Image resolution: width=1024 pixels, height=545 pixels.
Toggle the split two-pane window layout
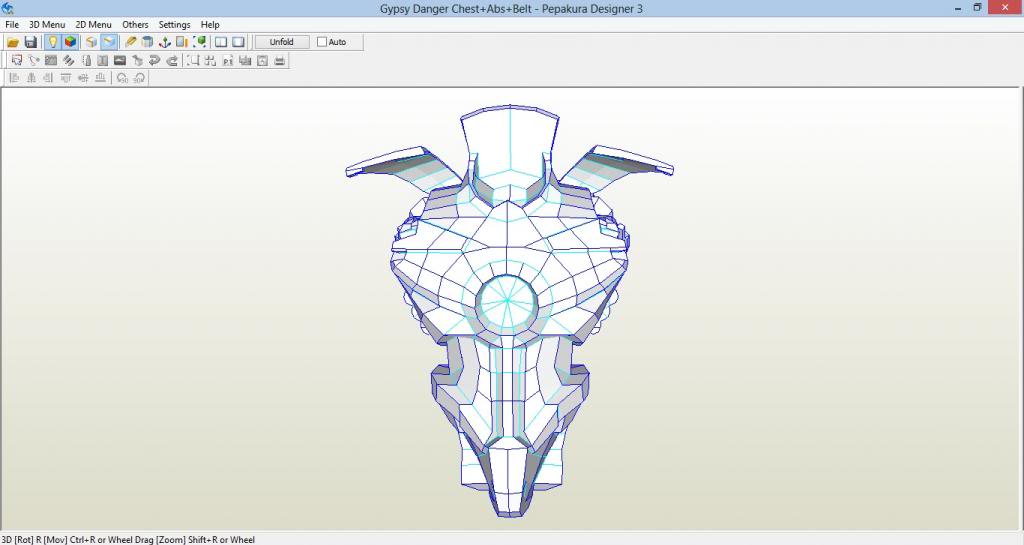tap(221, 42)
